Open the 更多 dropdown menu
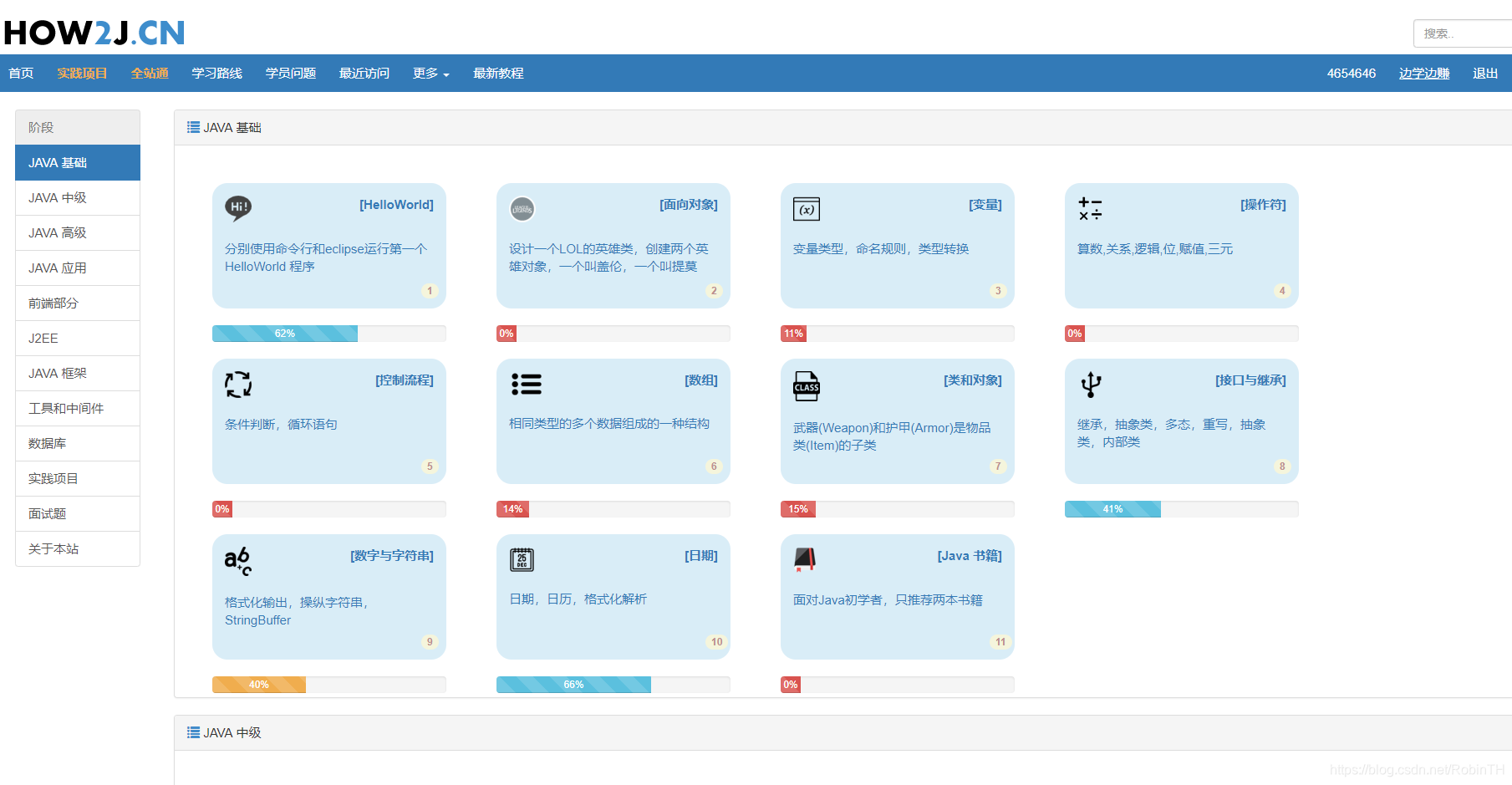 pyautogui.click(x=431, y=74)
